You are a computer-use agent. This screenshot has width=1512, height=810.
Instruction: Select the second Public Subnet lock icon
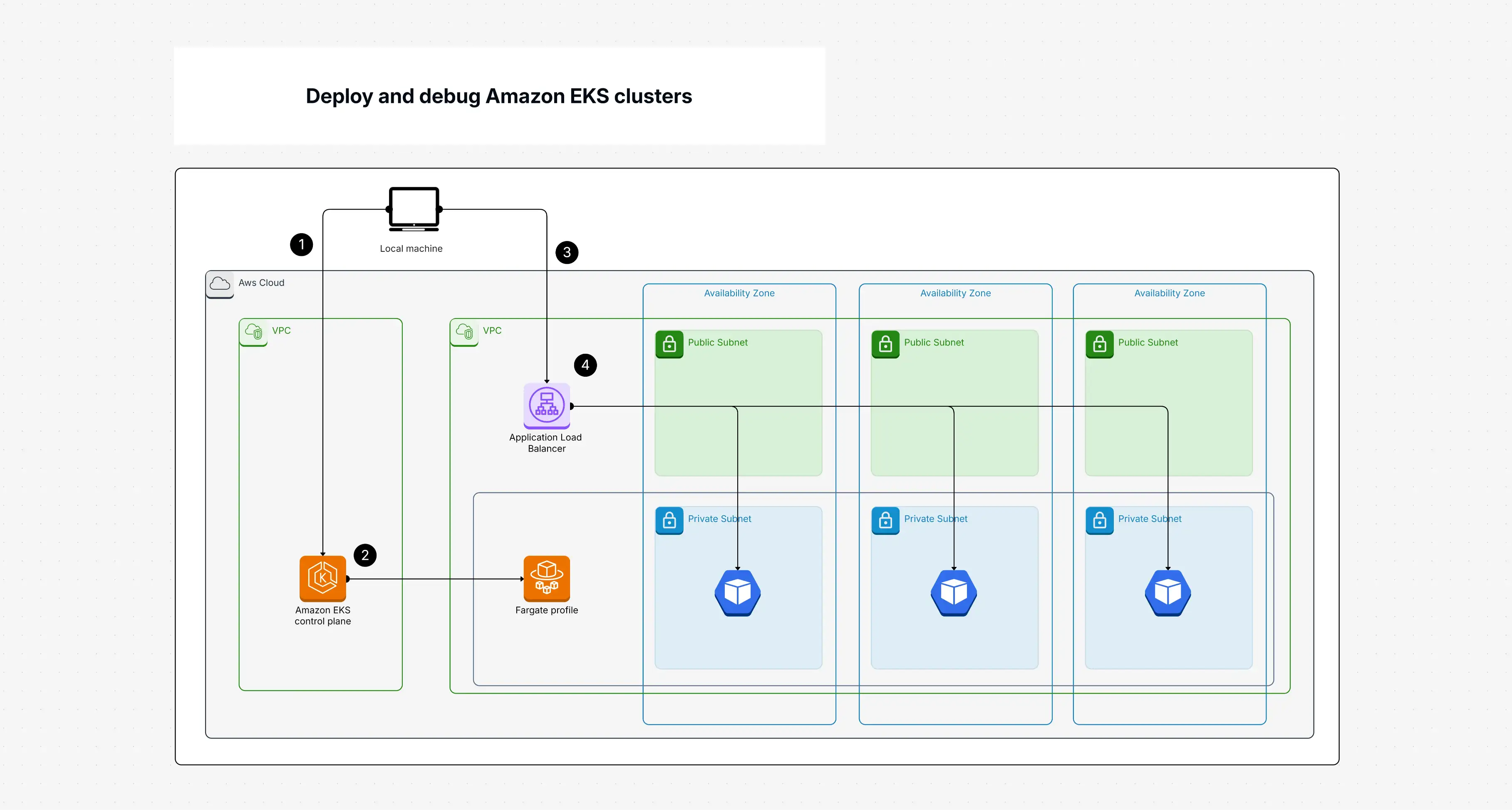tap(885, 344)
